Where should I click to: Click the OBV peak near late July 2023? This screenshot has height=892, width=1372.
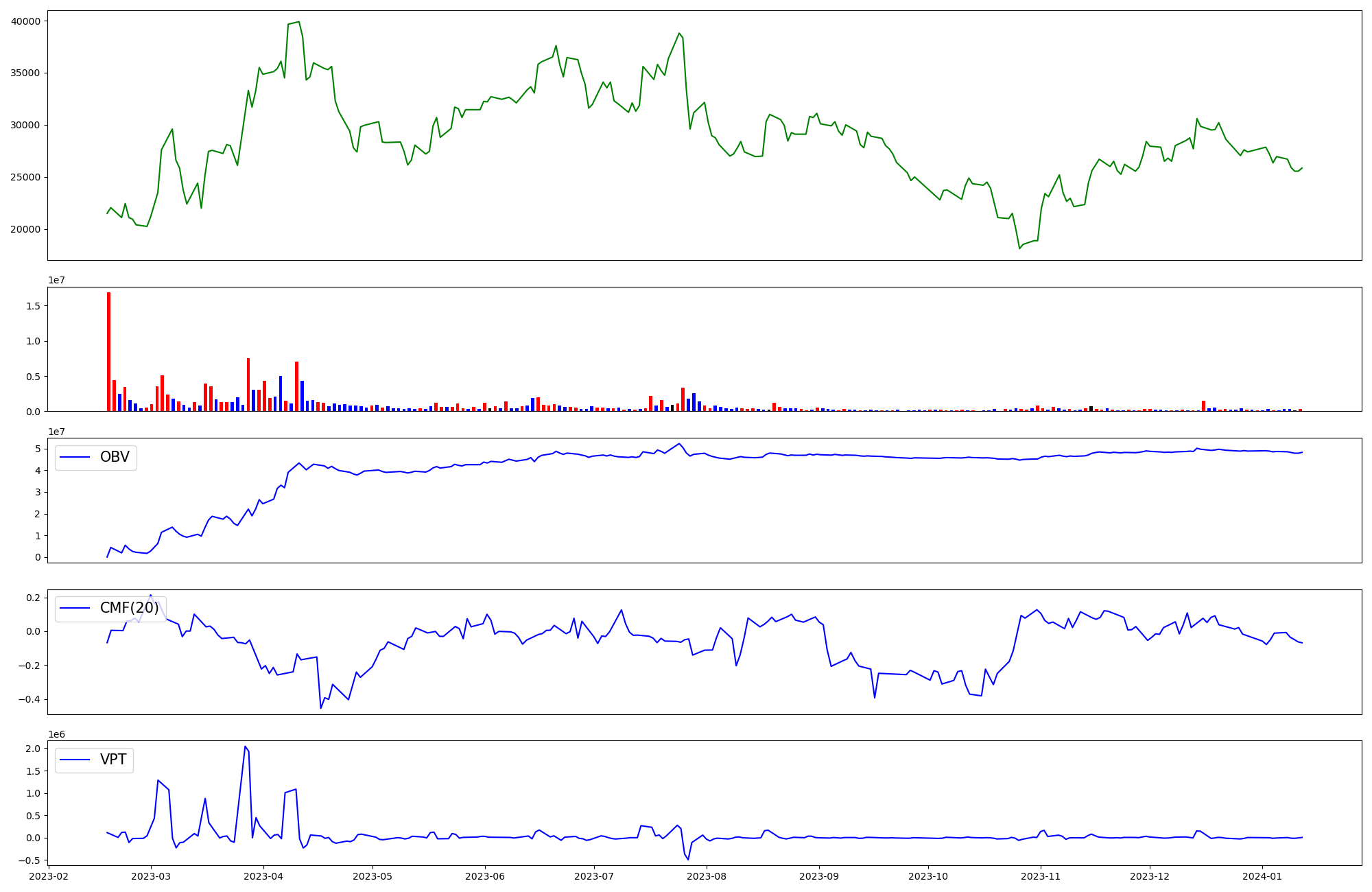(679, 444)
